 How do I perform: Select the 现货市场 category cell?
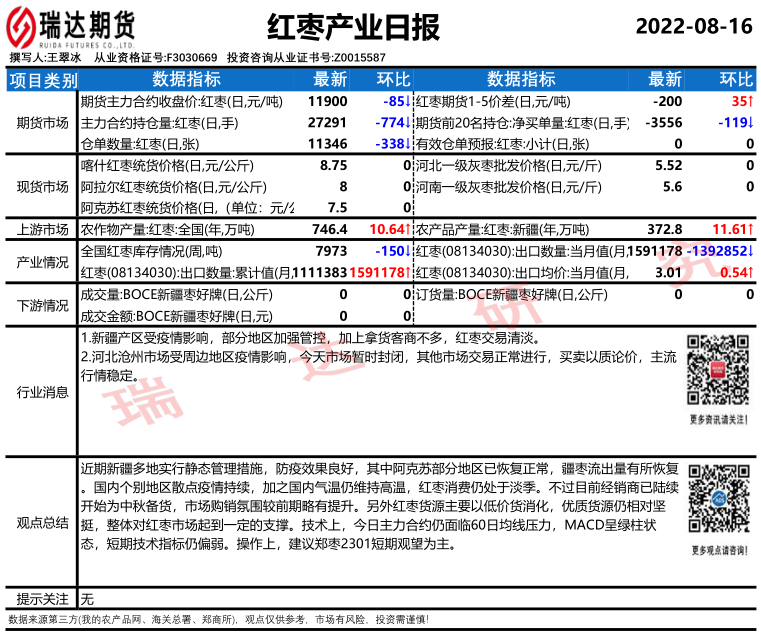click(42, 187)
